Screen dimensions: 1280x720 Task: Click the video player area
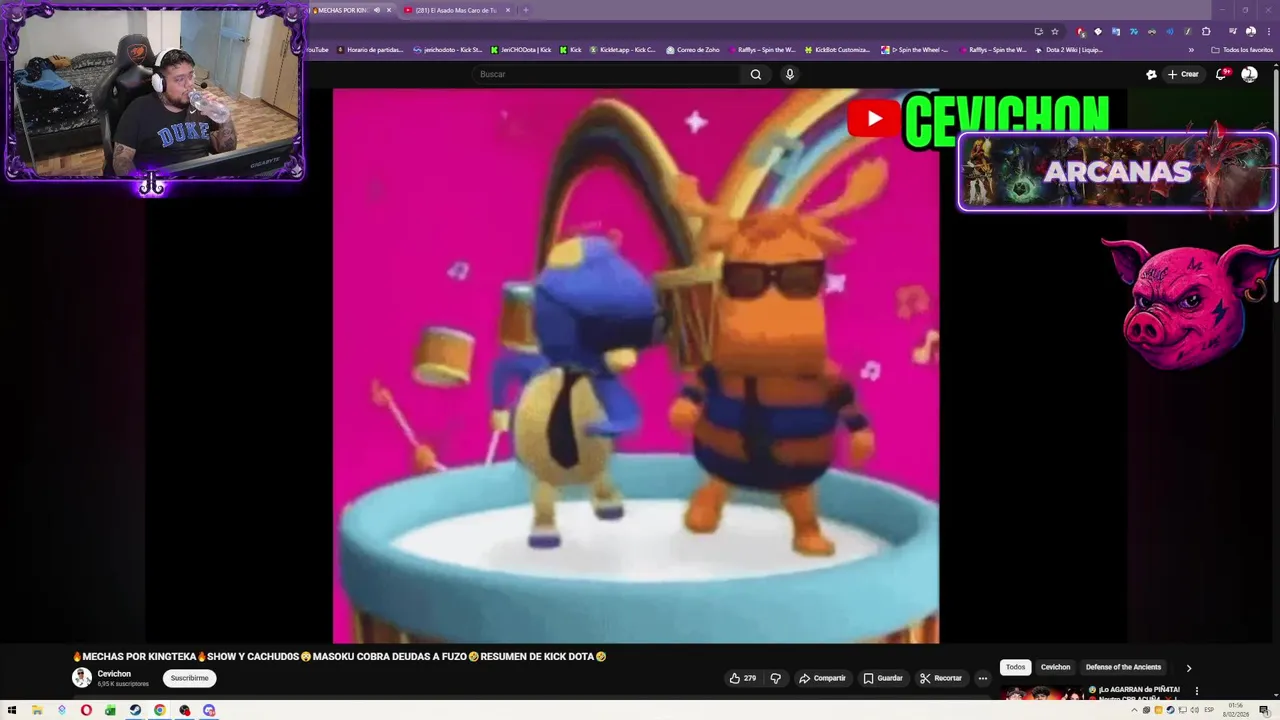pos(636,365)
